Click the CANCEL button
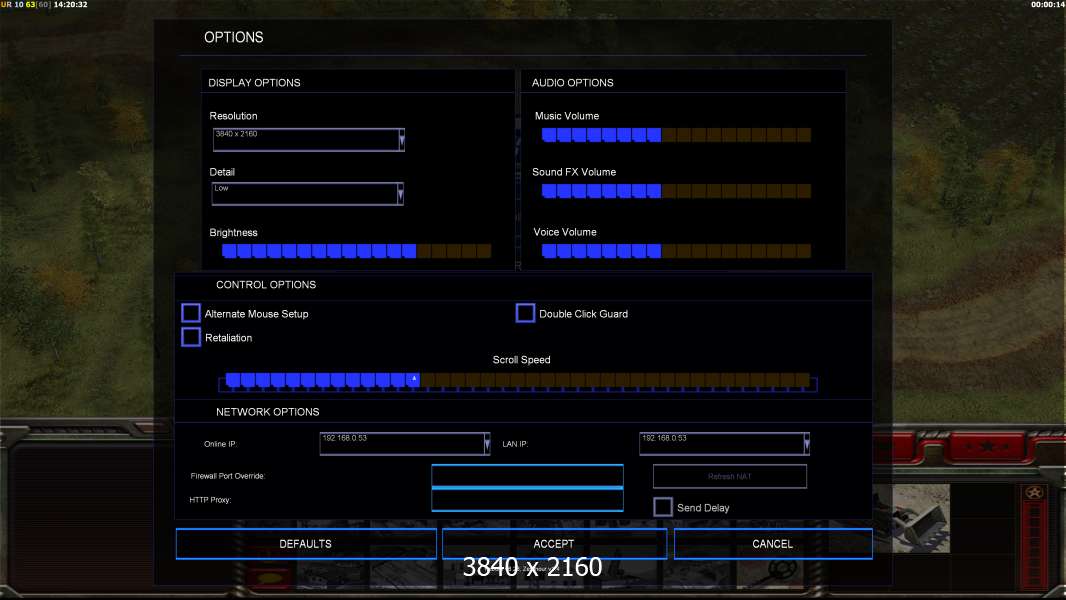The image size is (1066, 600). pos(773,544)
